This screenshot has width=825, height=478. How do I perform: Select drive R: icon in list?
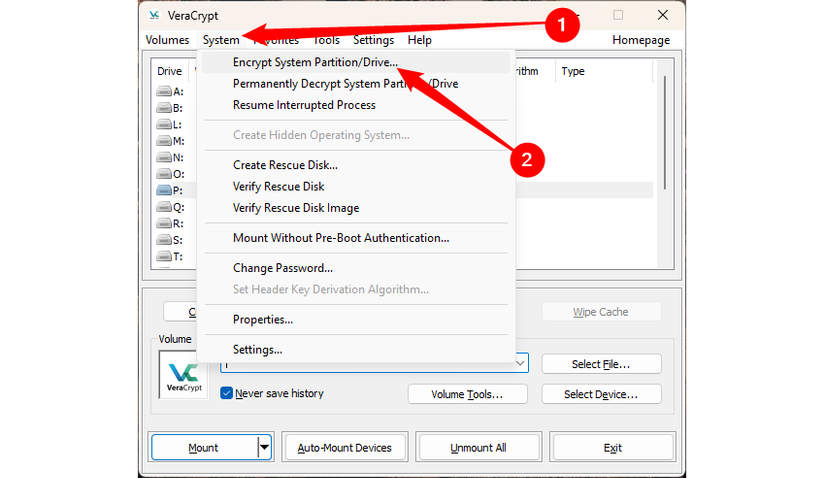(164, 223)
